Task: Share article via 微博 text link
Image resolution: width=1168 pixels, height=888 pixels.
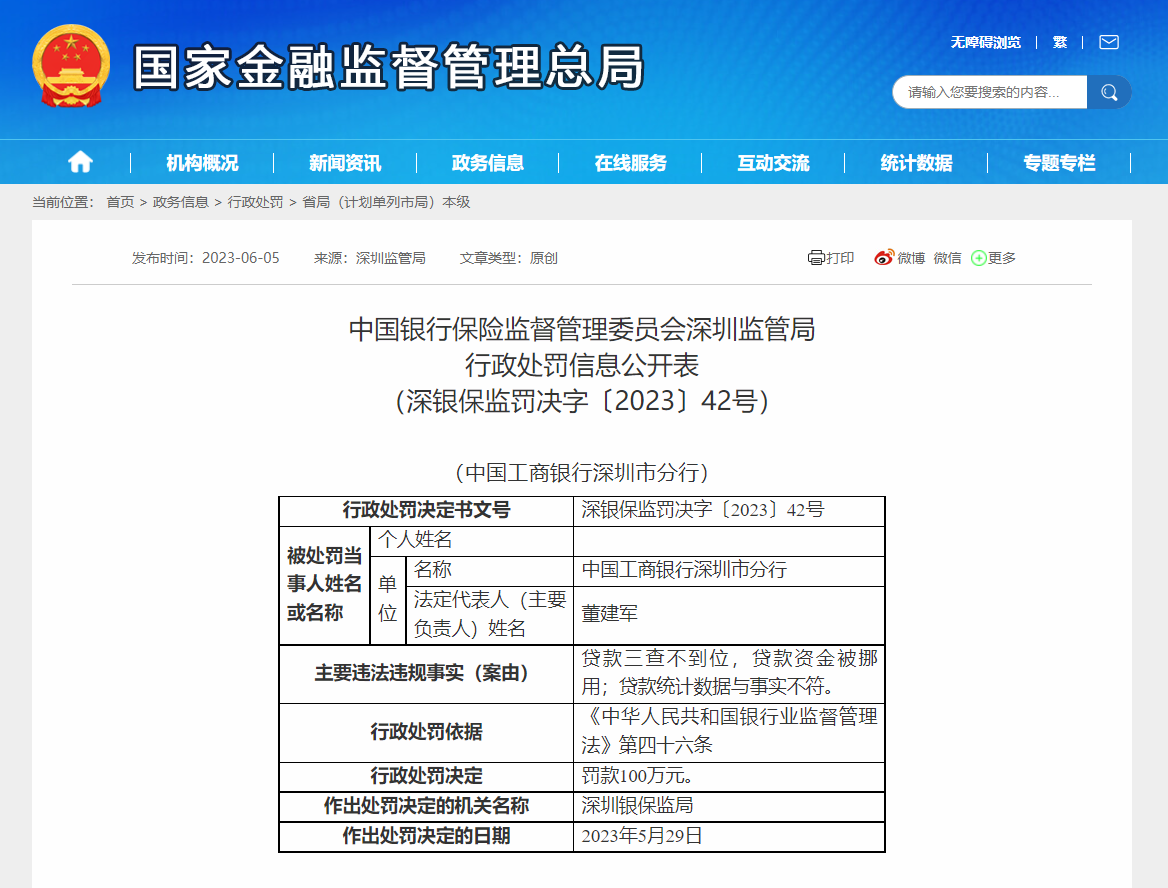Action: tap(911, 258)
